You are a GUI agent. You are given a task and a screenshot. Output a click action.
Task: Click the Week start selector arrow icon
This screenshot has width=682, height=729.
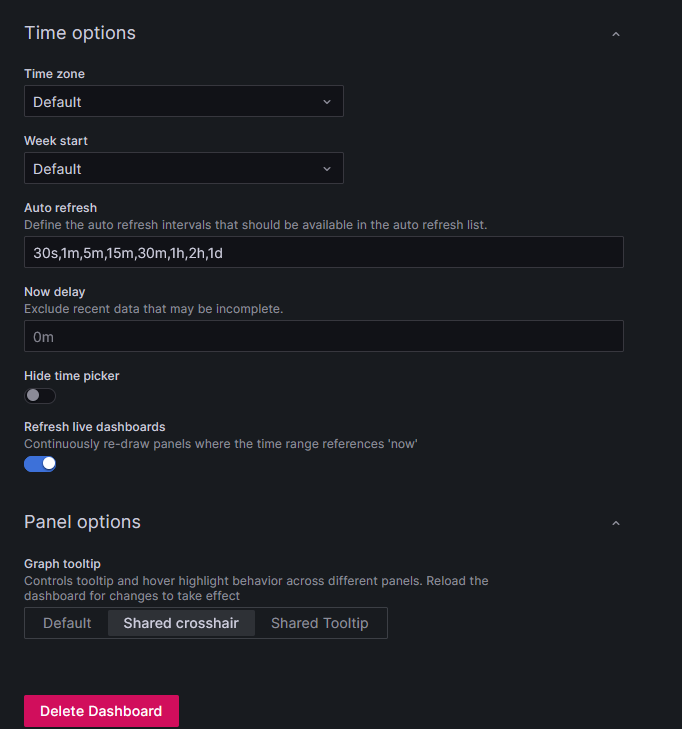click(x=327, y=169)
